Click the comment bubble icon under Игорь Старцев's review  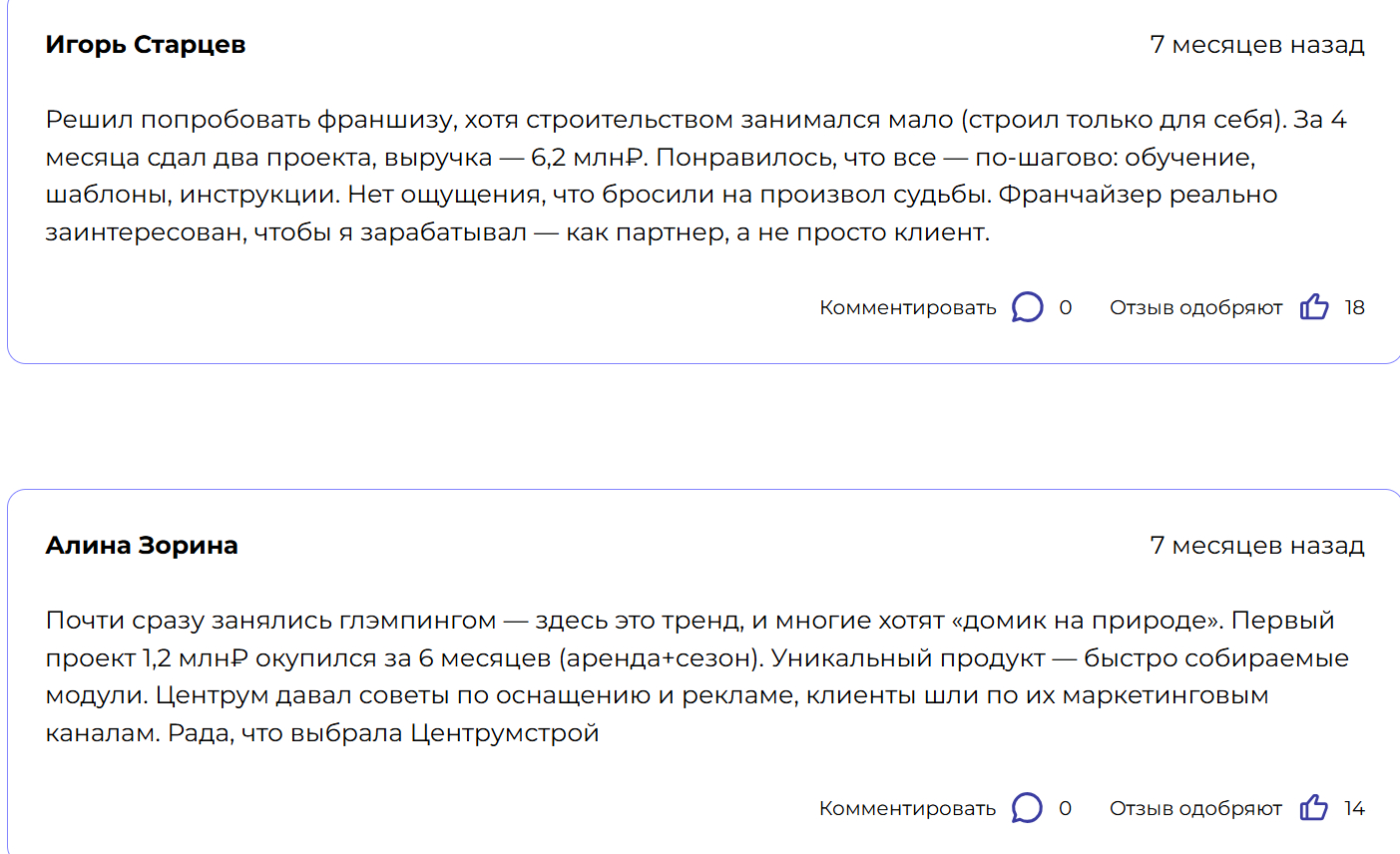click(x=1027, y=307)
